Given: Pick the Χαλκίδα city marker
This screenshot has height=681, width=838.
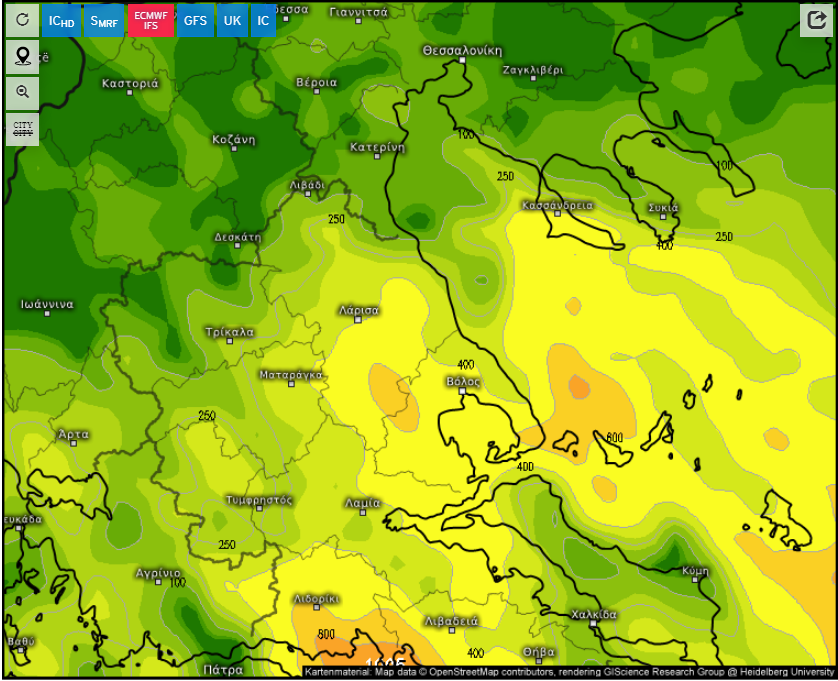Looking at the screenshot, I should (x=593, y=623).
